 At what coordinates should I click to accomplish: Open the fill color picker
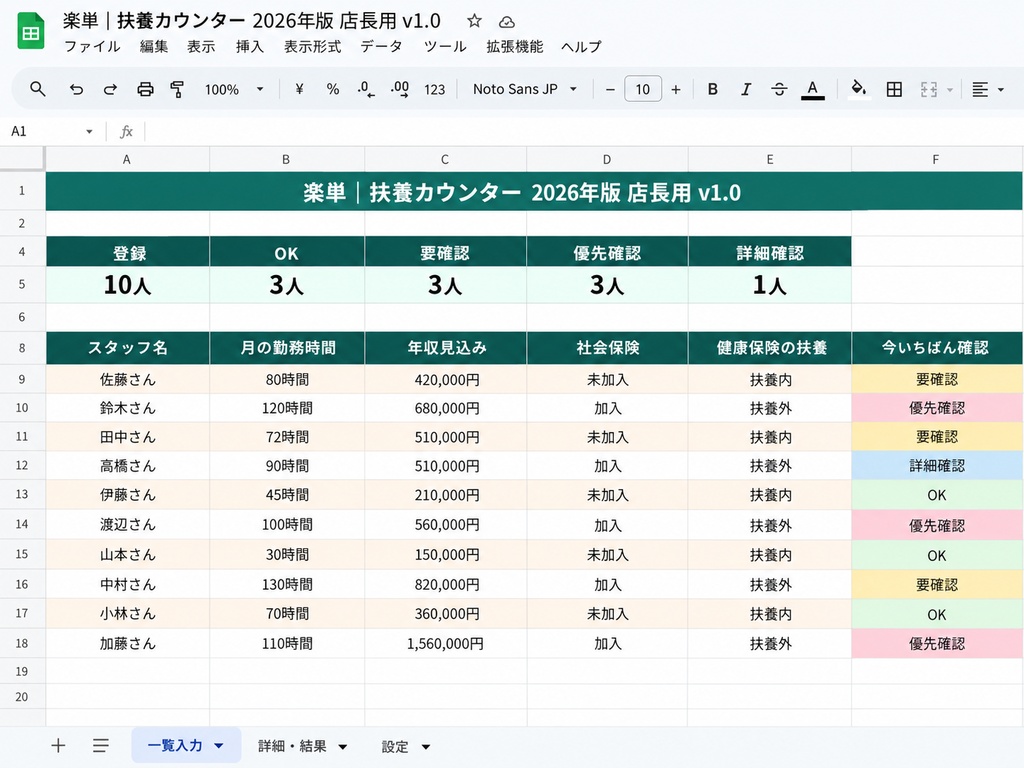tap(858, 89)
